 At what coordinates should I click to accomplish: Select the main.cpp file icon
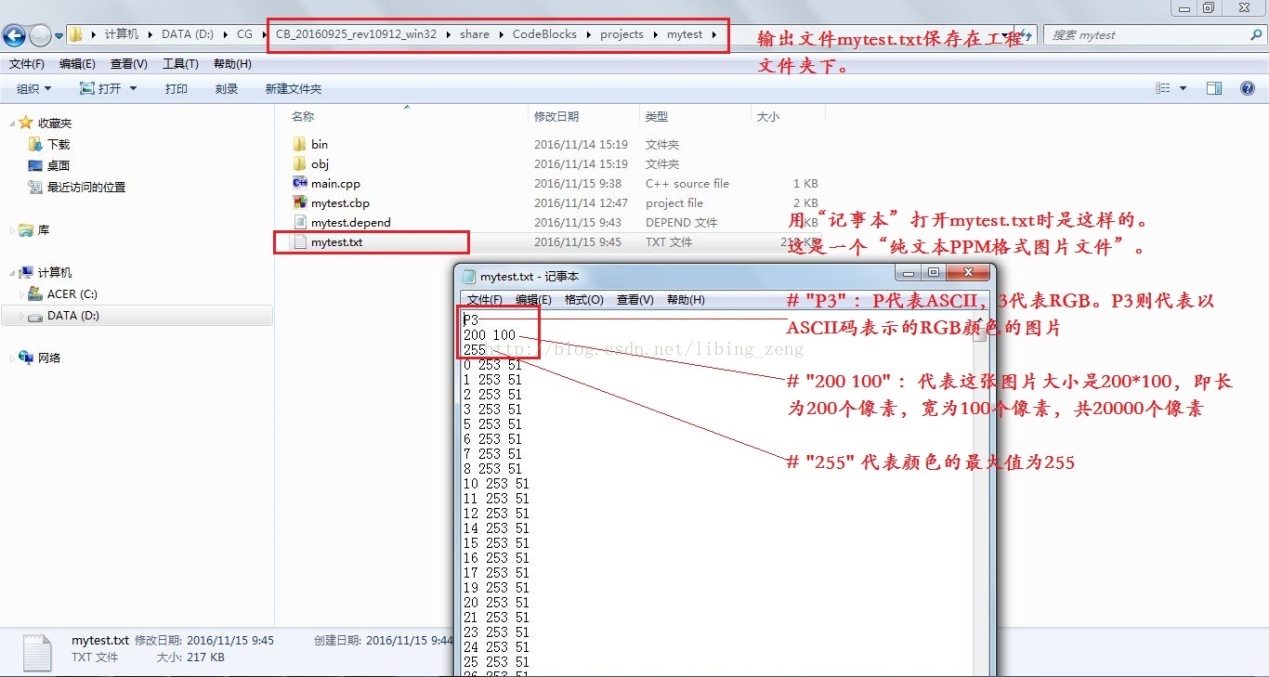tap(299, 183)
